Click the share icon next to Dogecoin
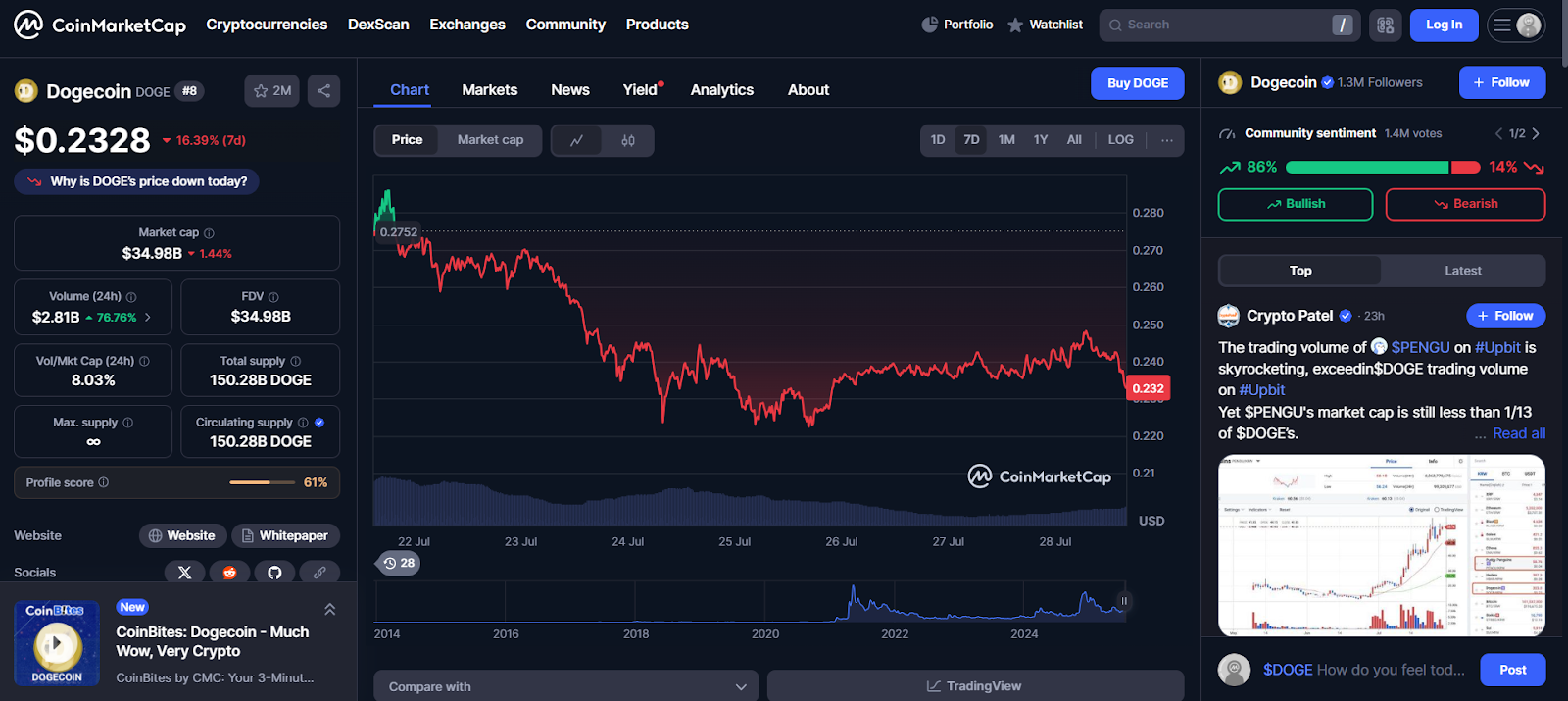The height and width of the screenshot is (701, 1568). pyautogui.click(x=323, y=91)
